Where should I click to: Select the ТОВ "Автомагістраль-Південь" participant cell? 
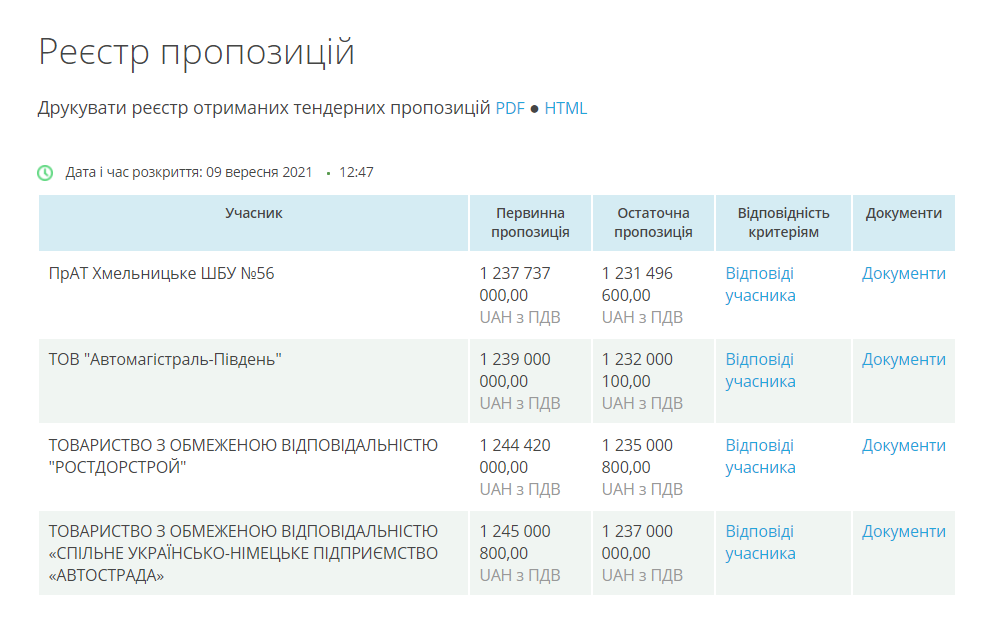click(x=253, y=381)
